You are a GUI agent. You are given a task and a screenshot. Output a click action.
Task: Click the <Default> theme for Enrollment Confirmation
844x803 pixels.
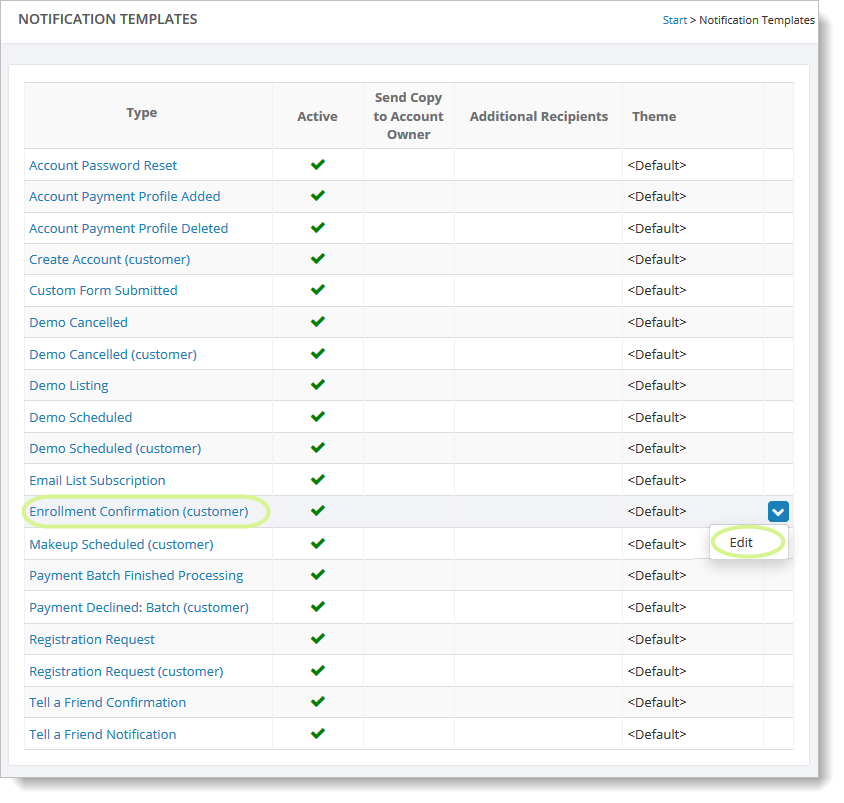click(x=657, y=511)
